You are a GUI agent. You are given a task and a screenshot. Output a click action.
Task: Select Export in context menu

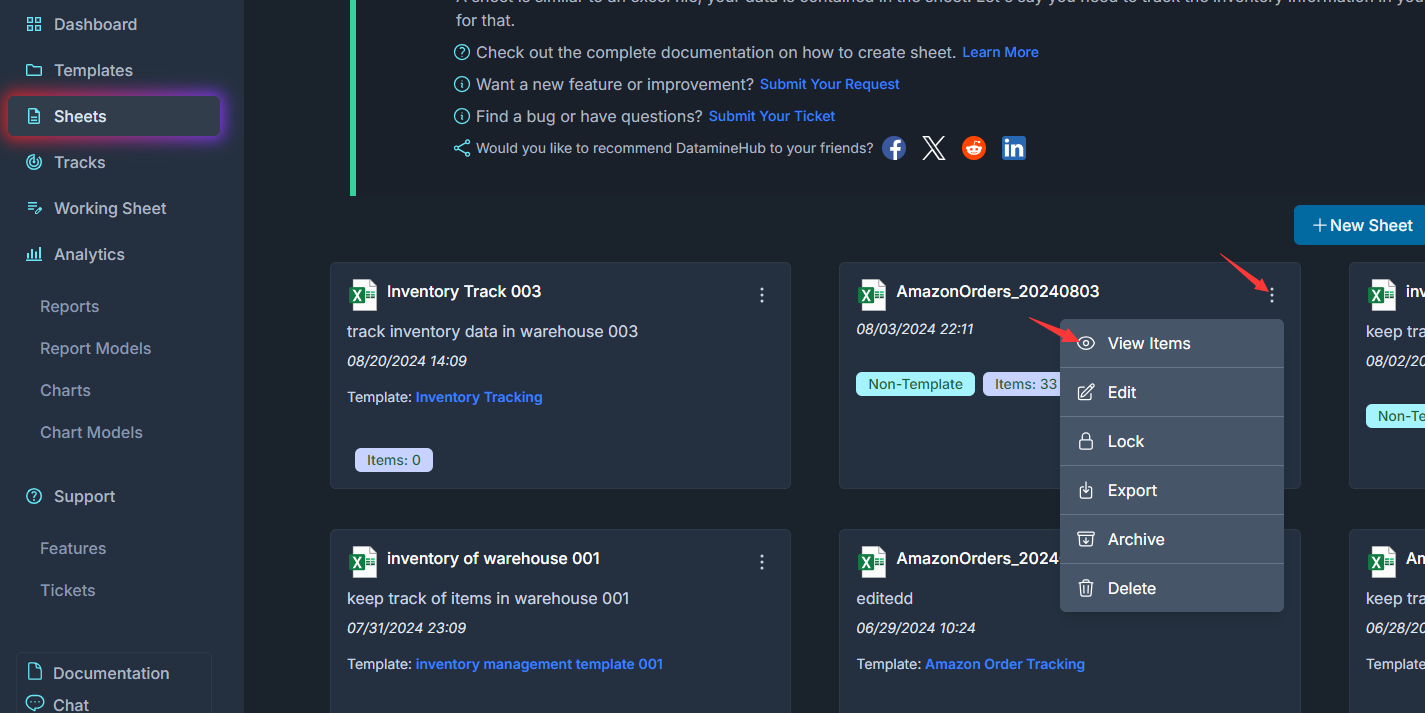point(1171,490)
